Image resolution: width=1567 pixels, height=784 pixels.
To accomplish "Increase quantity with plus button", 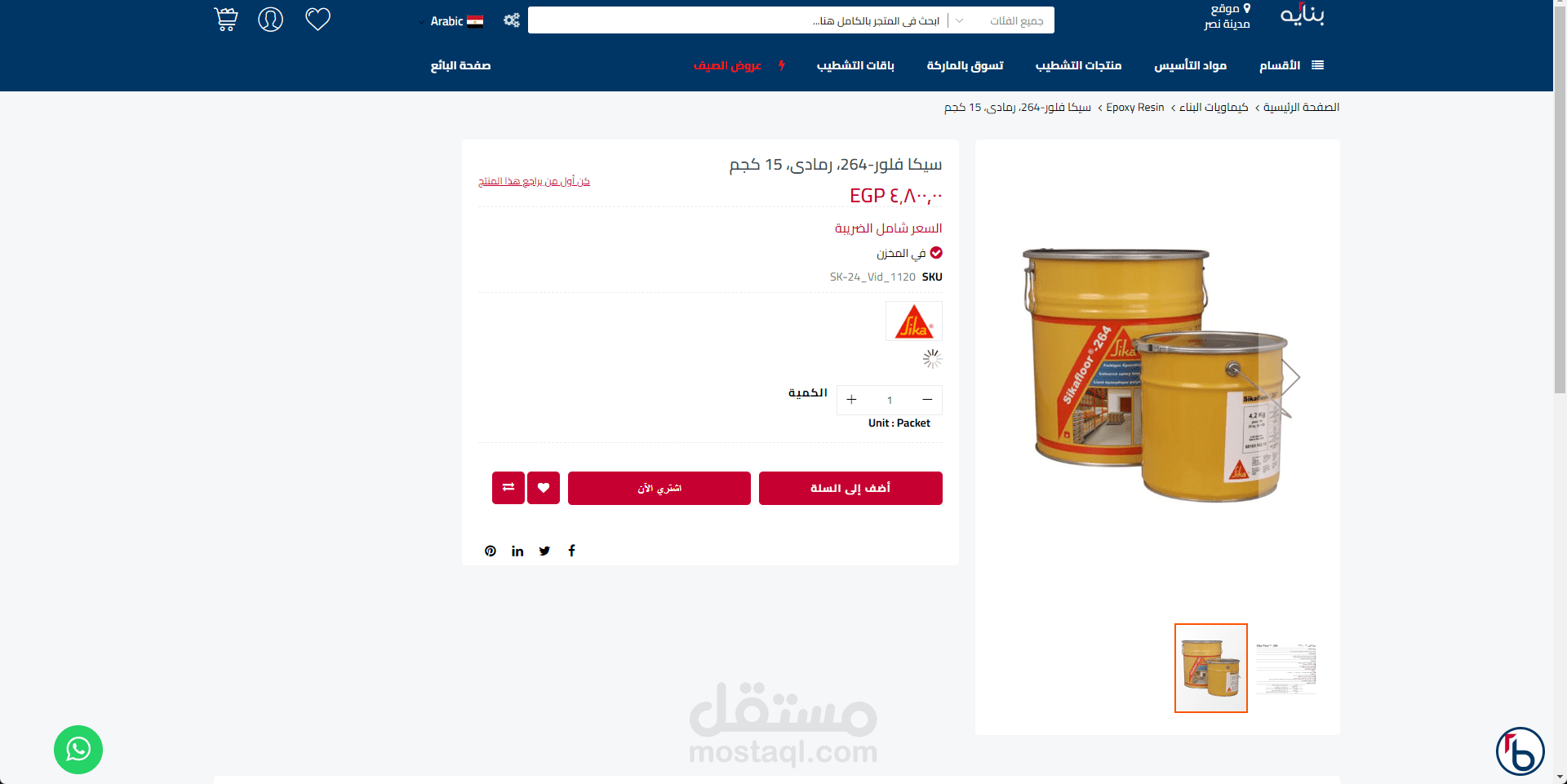I will point(851,400).
